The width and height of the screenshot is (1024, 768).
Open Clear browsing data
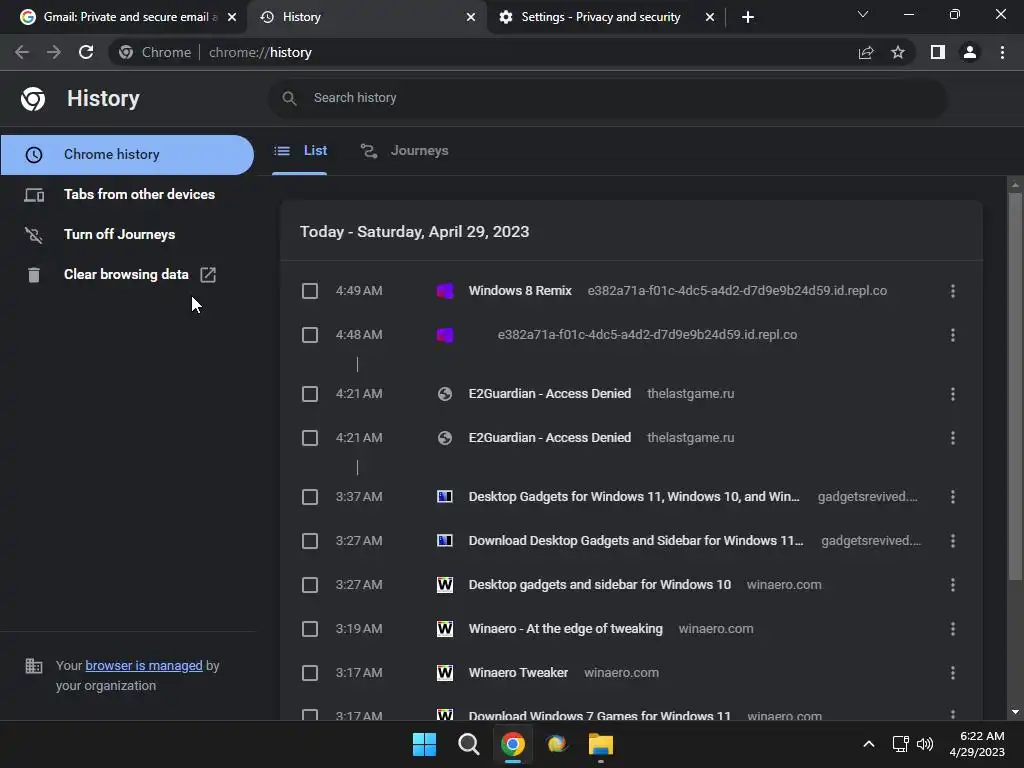point(126,274)
